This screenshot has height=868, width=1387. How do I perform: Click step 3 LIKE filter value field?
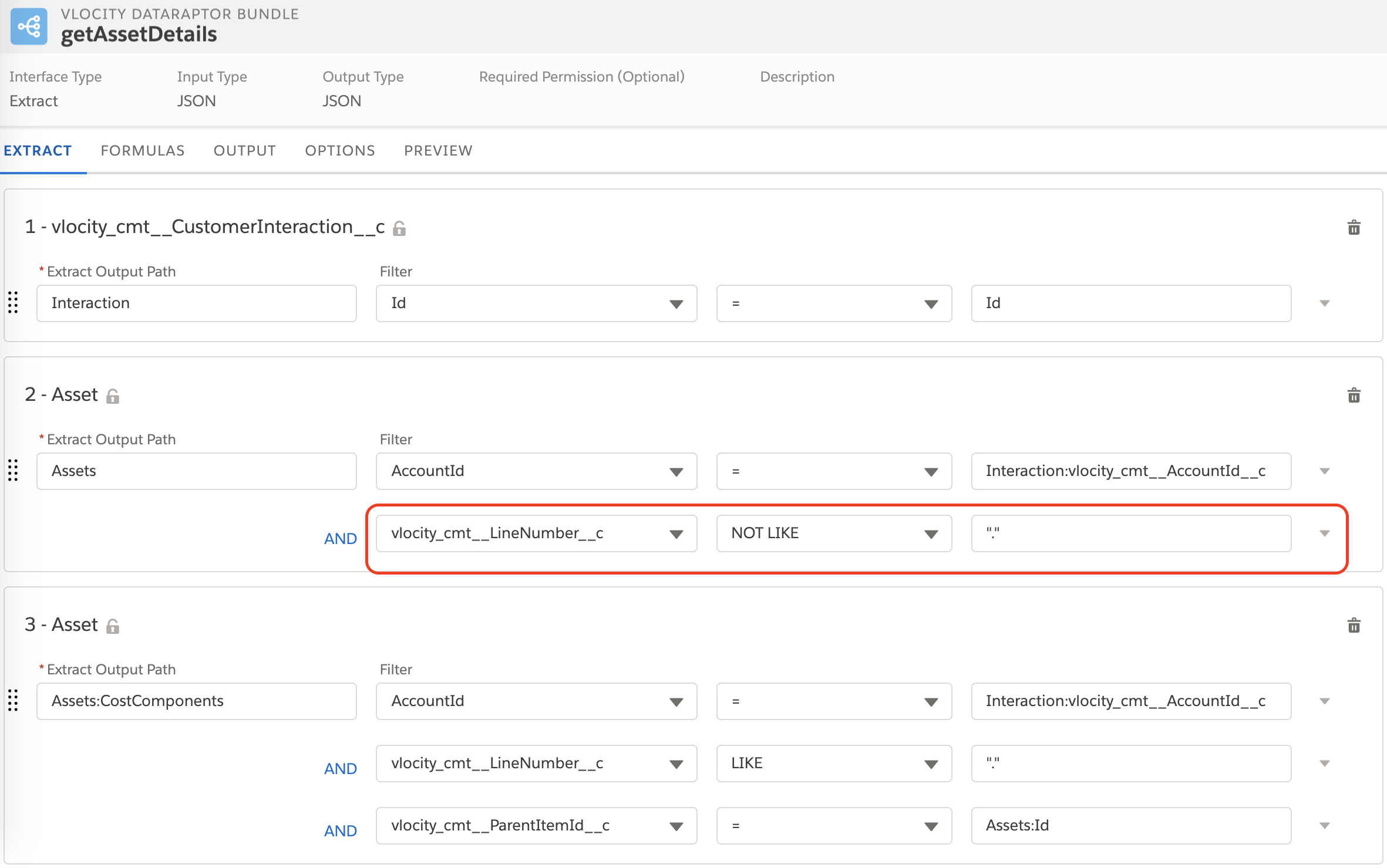(x=1132, y=764)
